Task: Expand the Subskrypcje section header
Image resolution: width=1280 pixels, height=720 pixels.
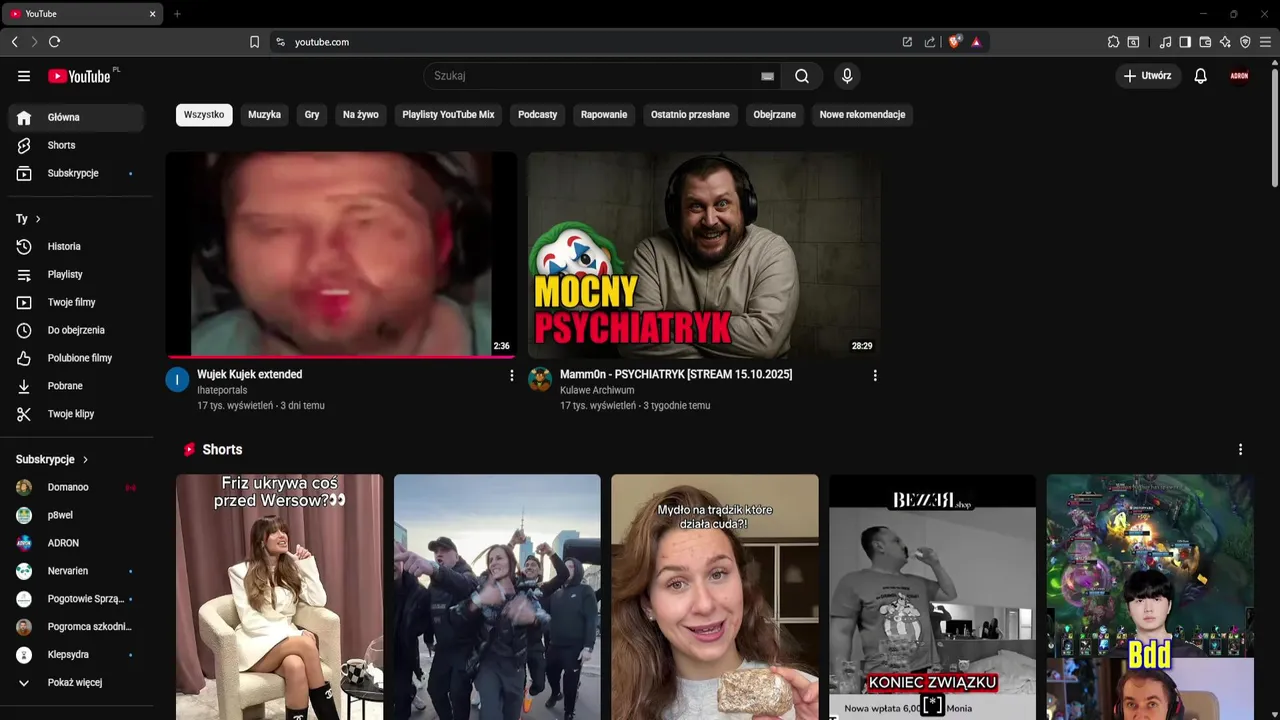Action: coord(52,460)
